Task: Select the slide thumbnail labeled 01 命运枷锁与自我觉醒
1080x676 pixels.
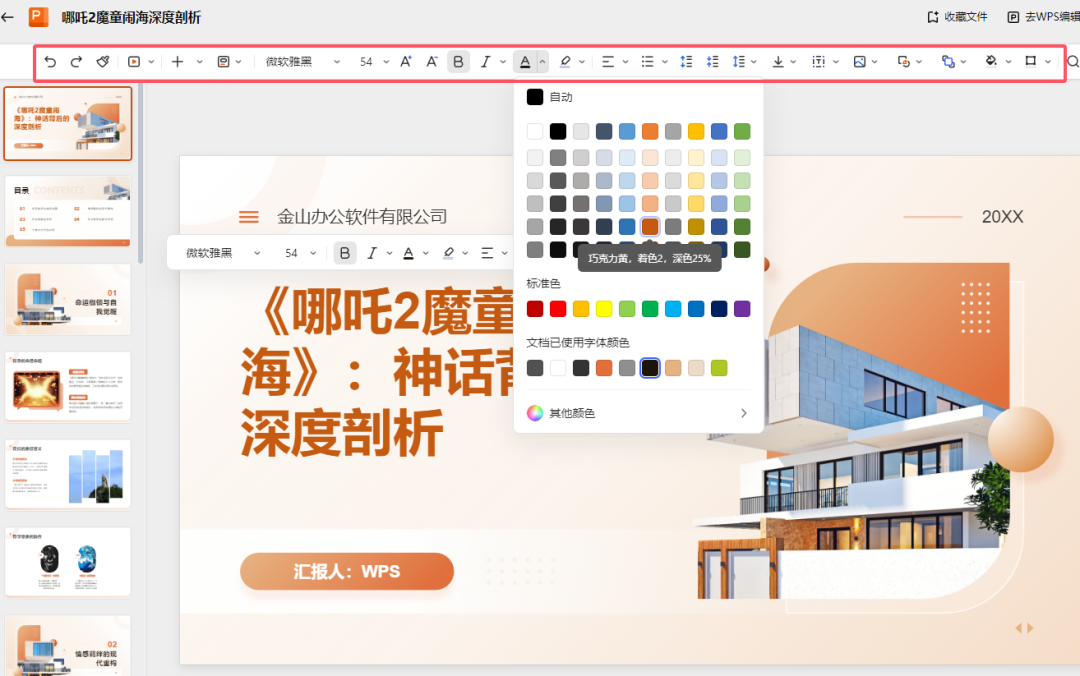Action: 68,299
